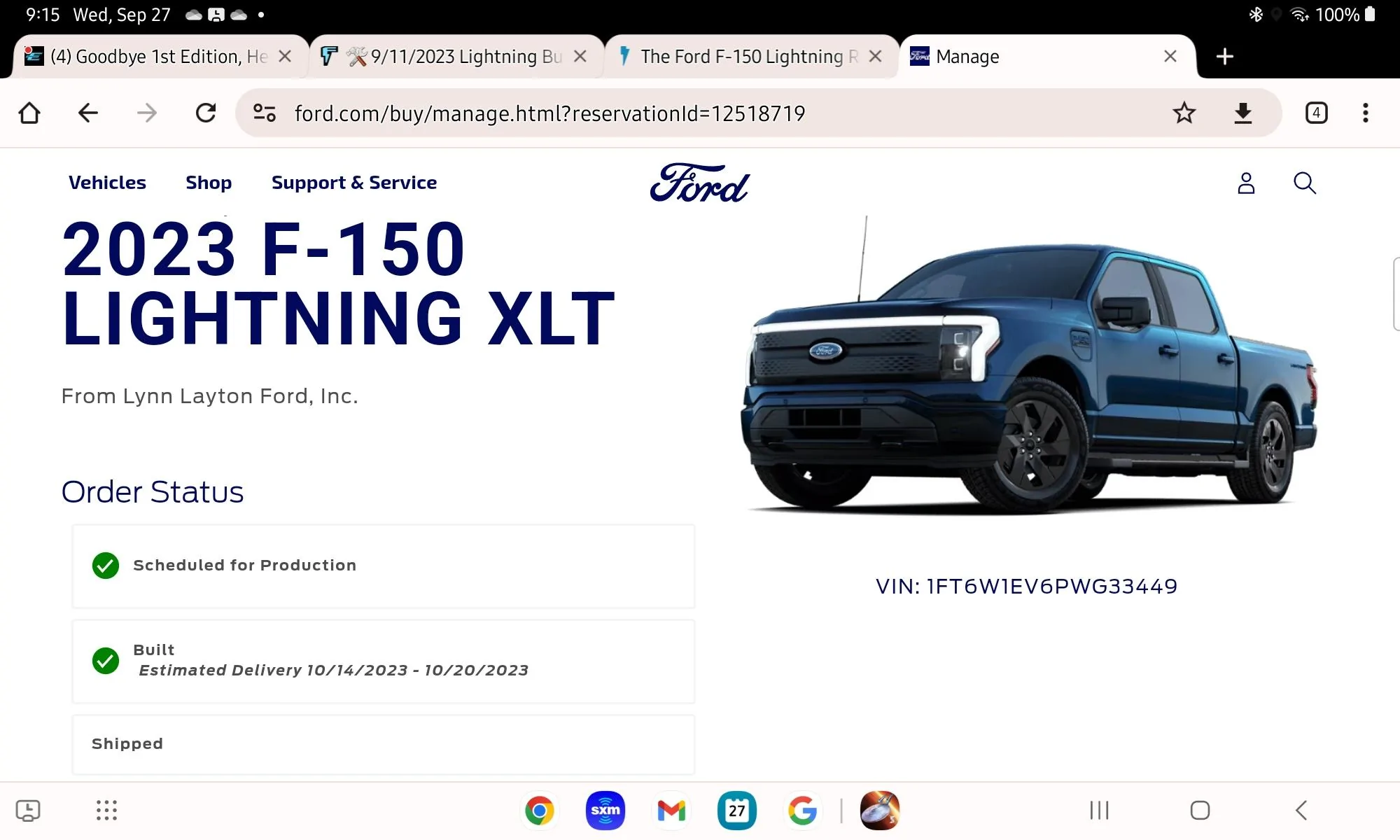Open the browser three-dot menu
This screenshot has width=1400, height=840.
point(1366,113)
